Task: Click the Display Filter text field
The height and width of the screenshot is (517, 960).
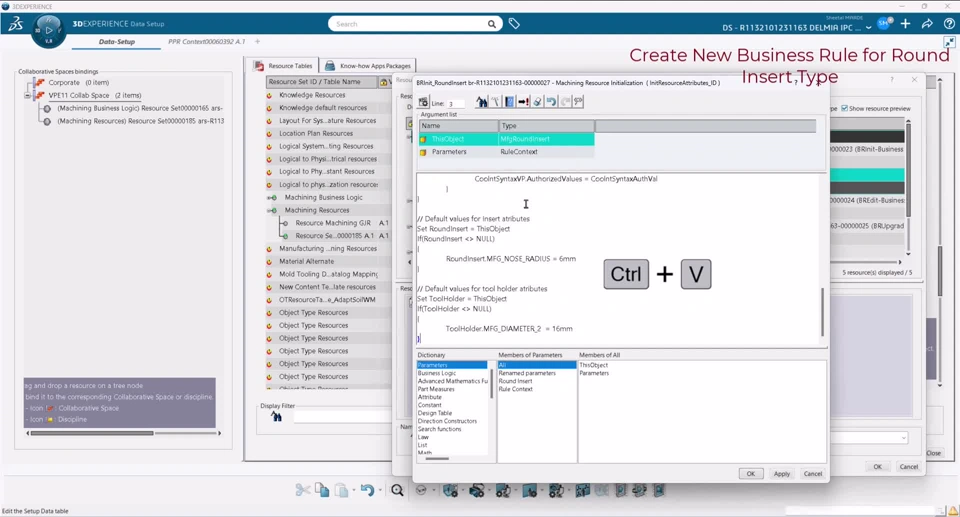Action: 341,417
